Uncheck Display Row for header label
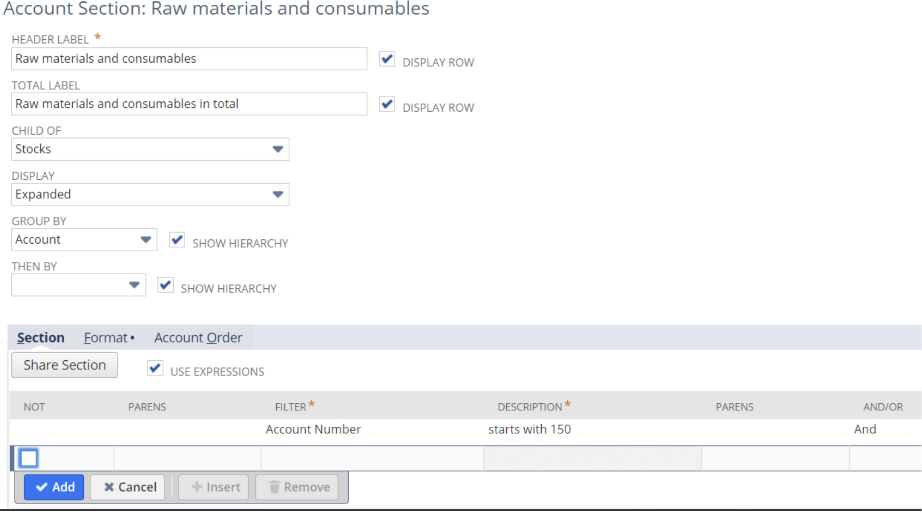Image resolution: width=922 pixels, height=512 pixels. pos(388,59)
